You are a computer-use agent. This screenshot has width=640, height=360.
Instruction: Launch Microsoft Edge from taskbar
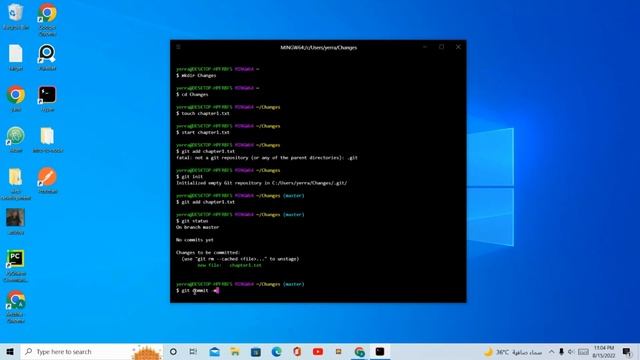[276, 351]
